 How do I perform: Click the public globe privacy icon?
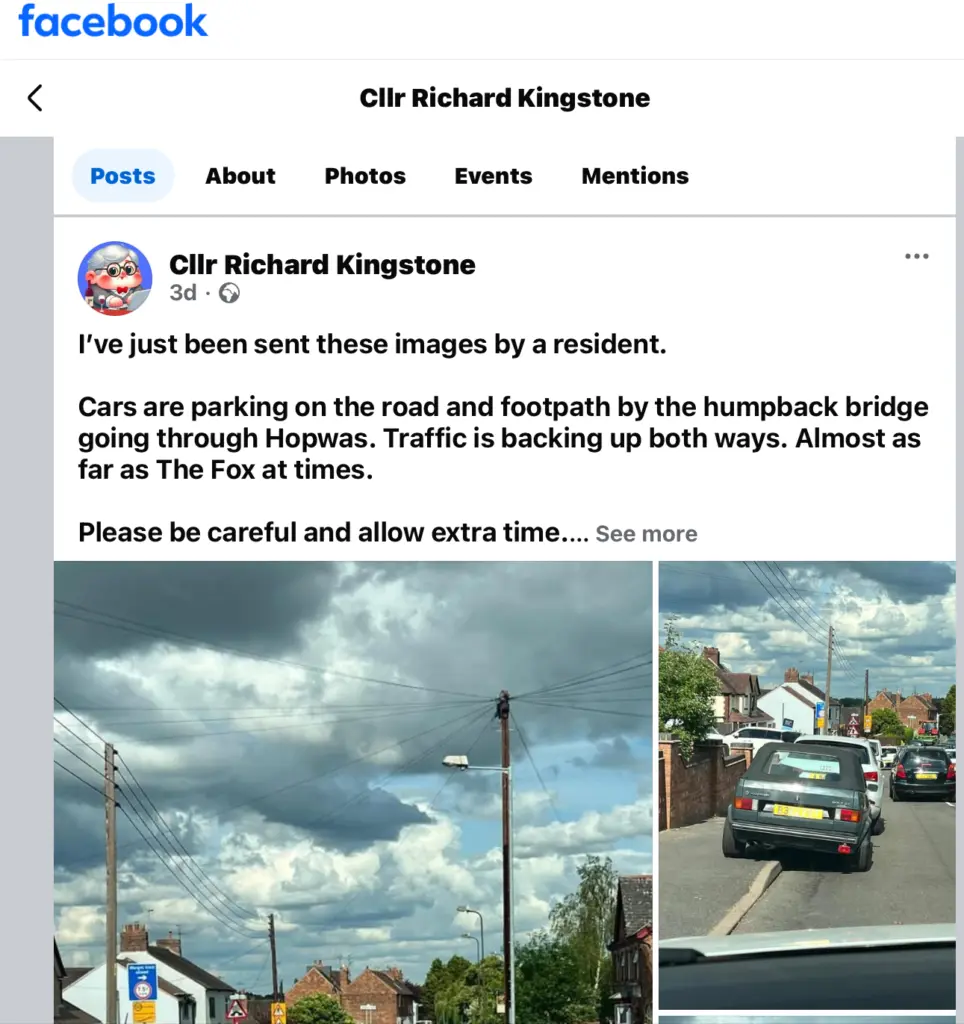tap(229, 293)
